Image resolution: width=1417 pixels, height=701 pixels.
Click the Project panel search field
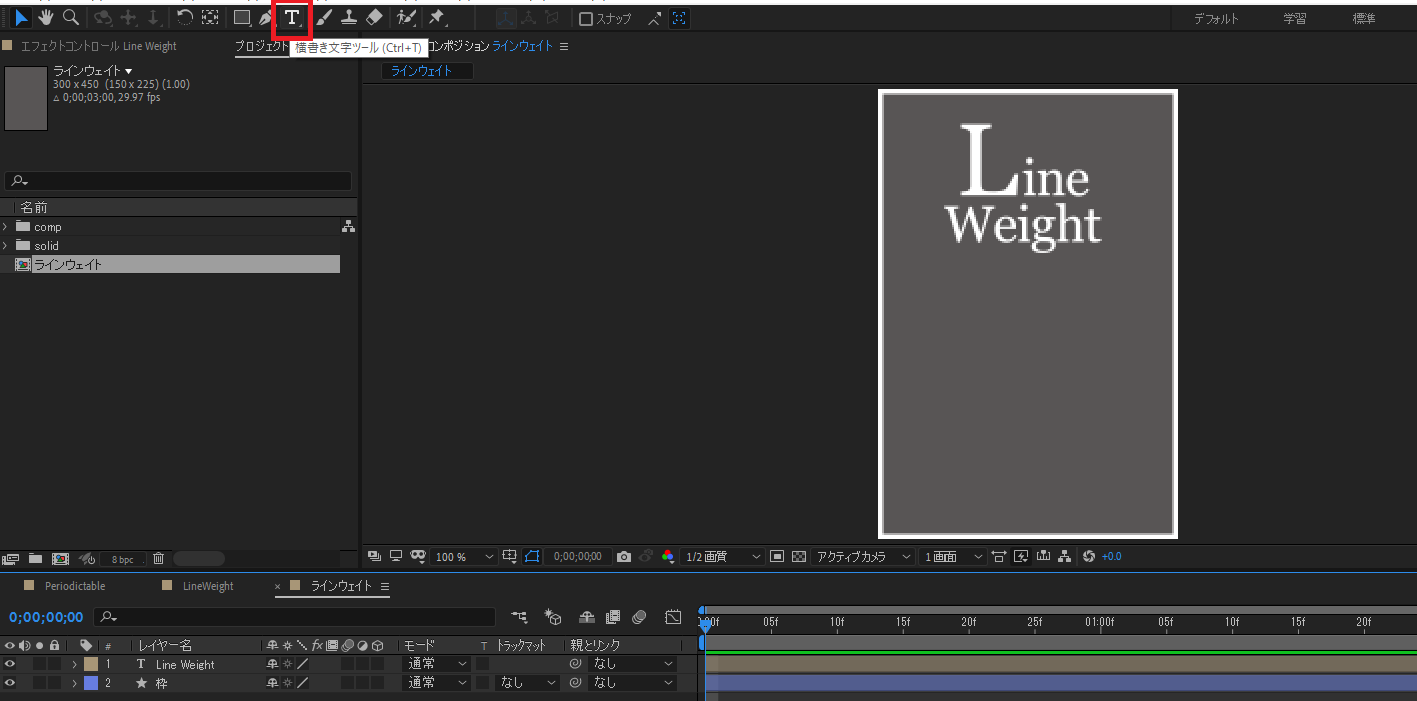[x=178, y=181]
